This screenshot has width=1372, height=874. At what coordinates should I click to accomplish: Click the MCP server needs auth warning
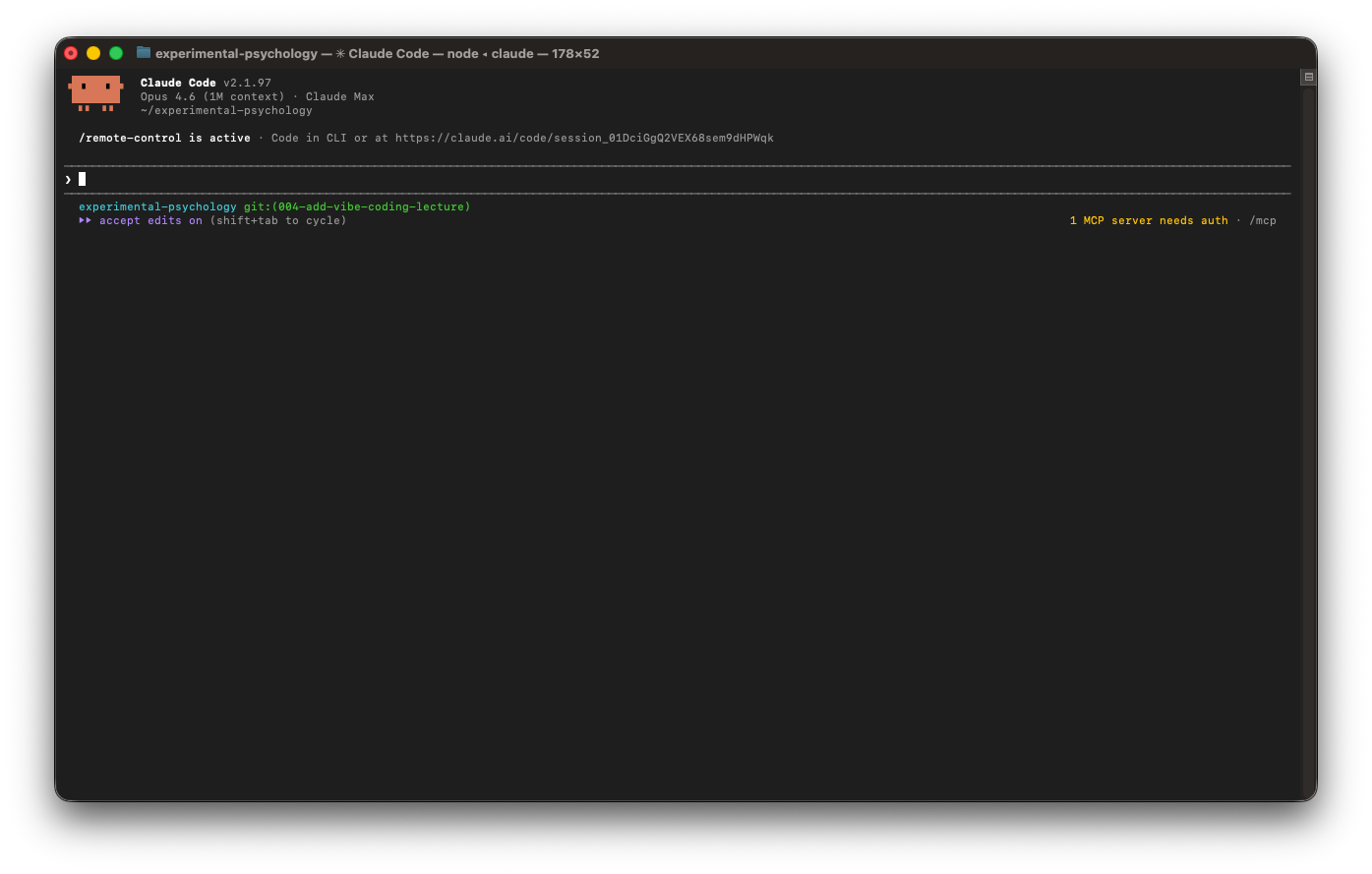[1148, 221]
